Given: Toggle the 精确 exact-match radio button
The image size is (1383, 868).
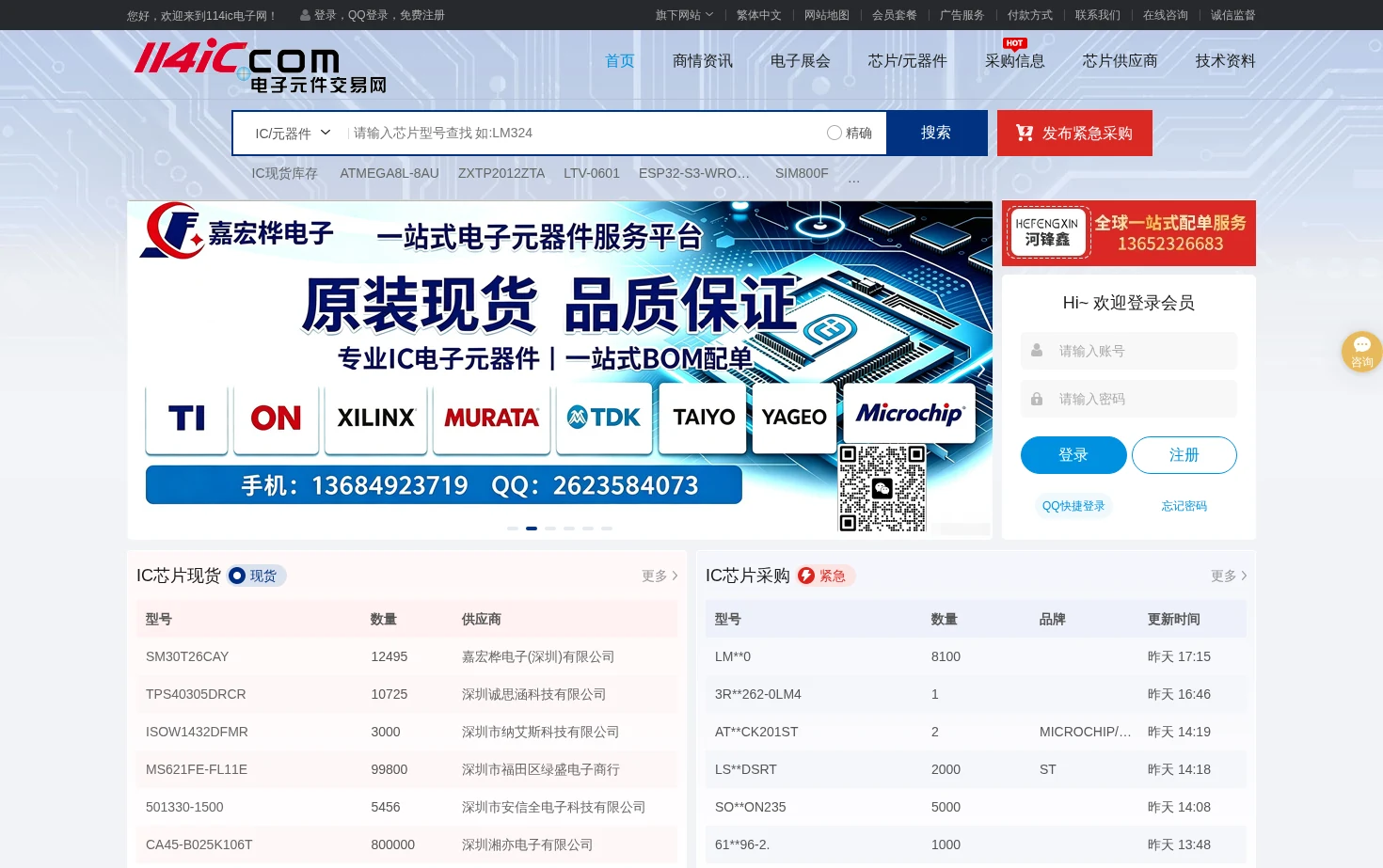Looking at the screenshot, I should [x=835, y=133].
